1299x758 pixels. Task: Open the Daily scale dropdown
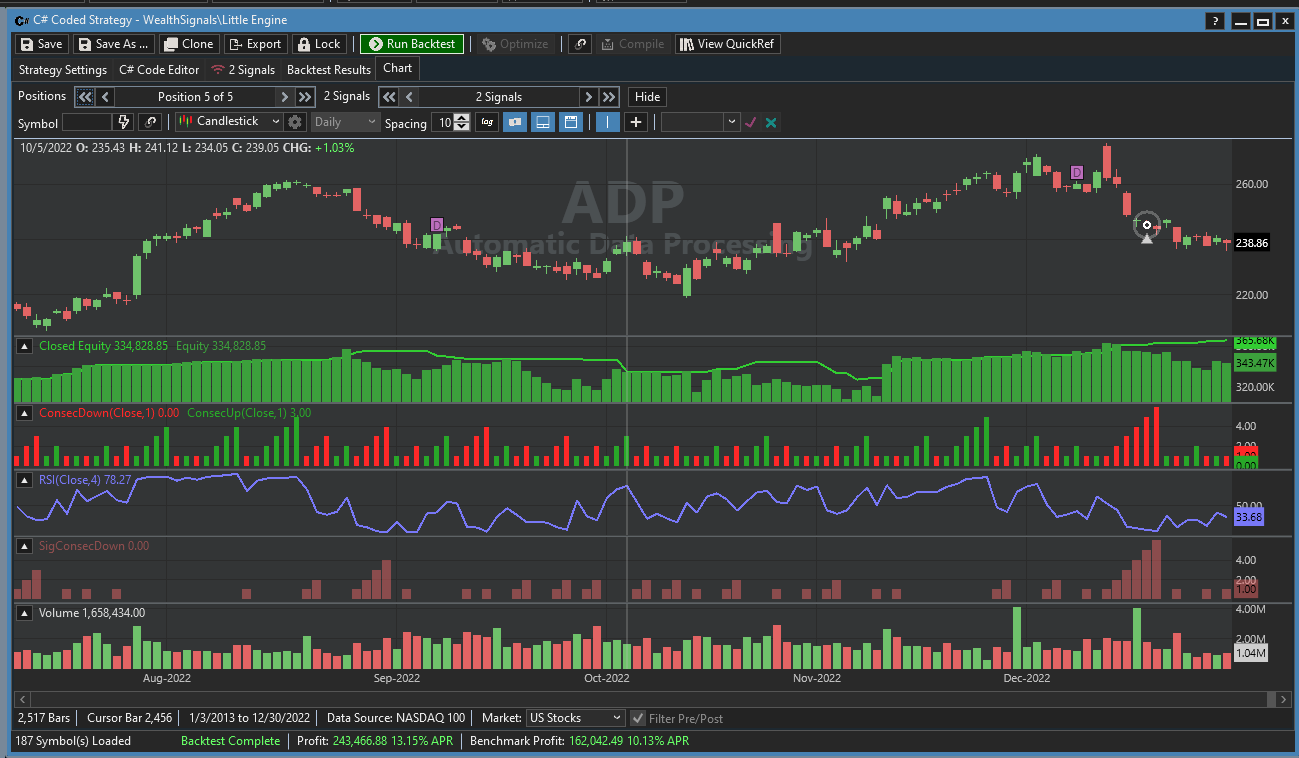[x=345, y=122]
